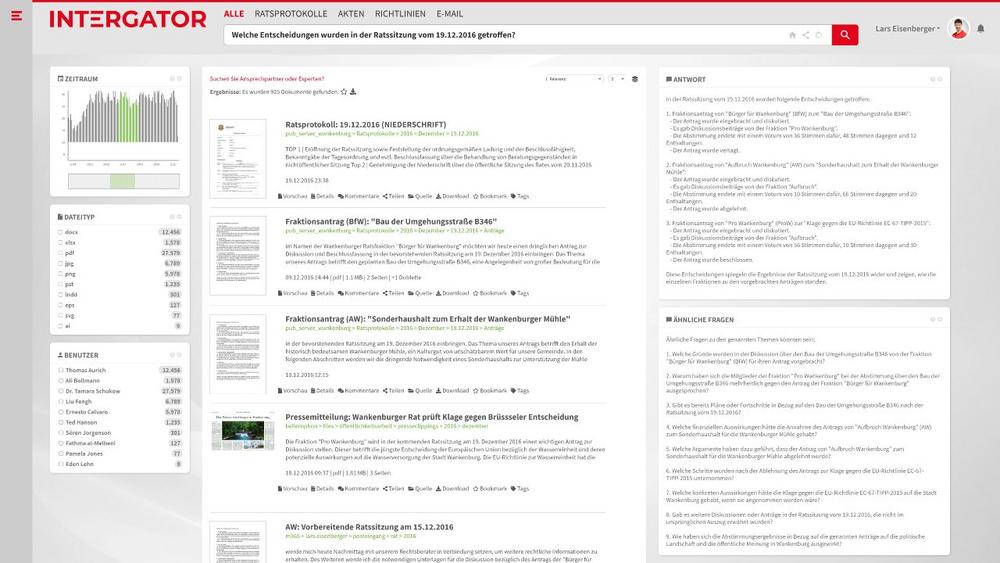Check the jpg file type filter
Screen dimensions: 1000x563
click(61, 263)
